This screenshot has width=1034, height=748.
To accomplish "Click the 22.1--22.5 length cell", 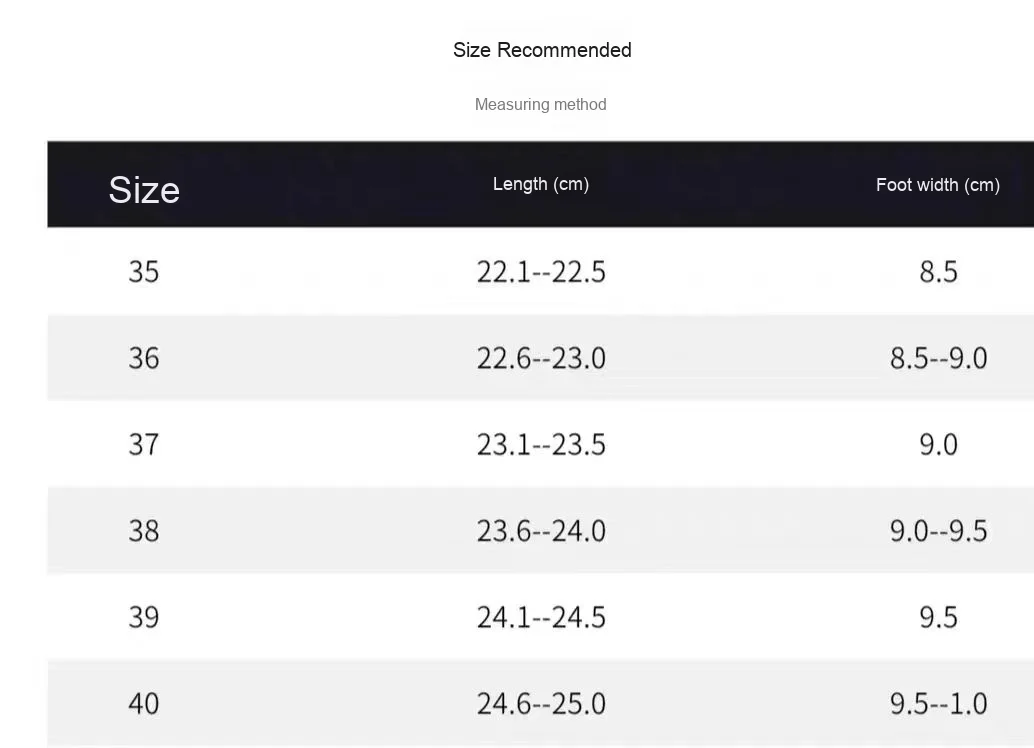I will (x=541, y=272).
